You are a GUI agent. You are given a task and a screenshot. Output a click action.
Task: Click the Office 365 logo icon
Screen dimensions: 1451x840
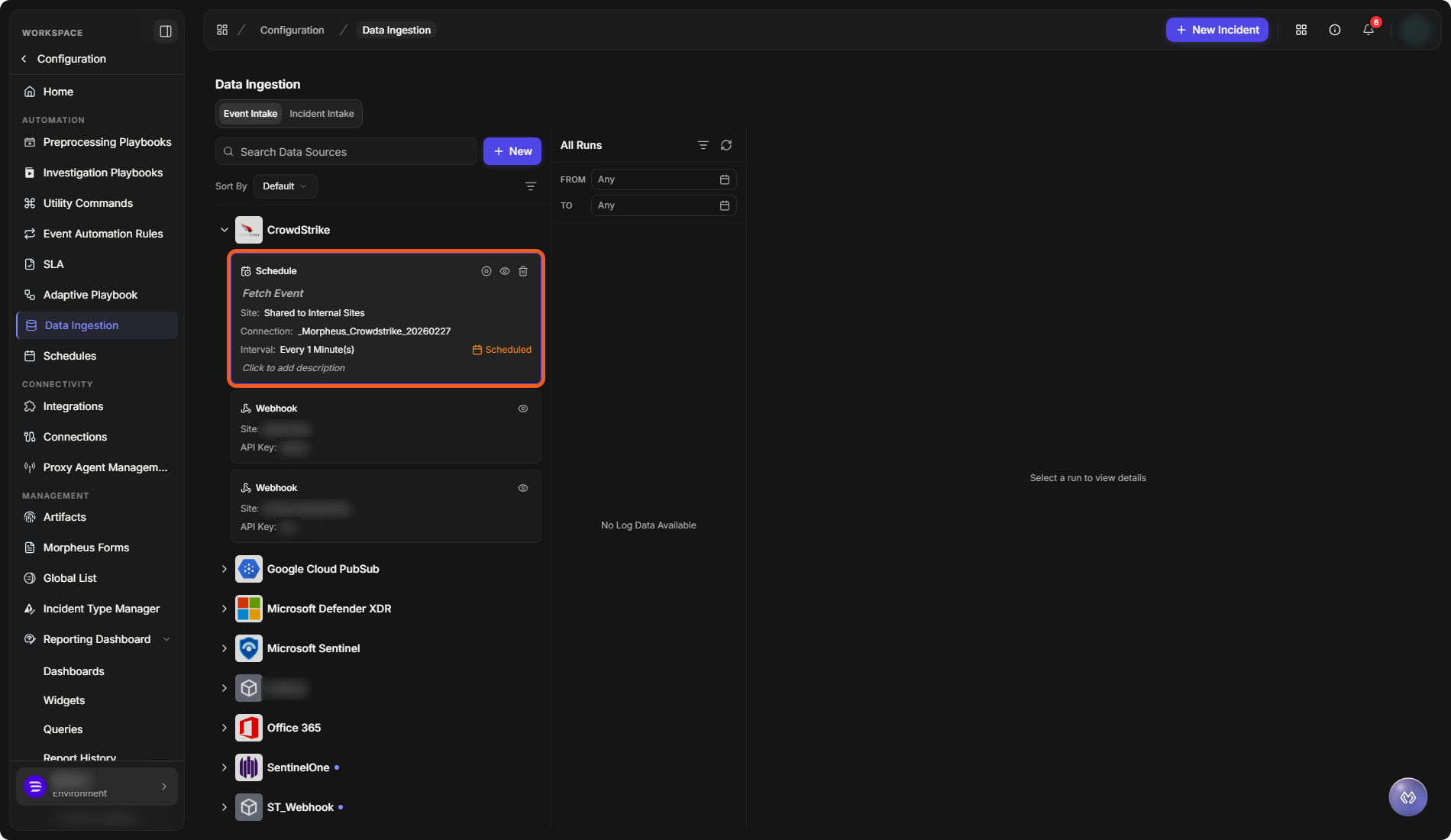pyautogui.click(x=249, y=728)
